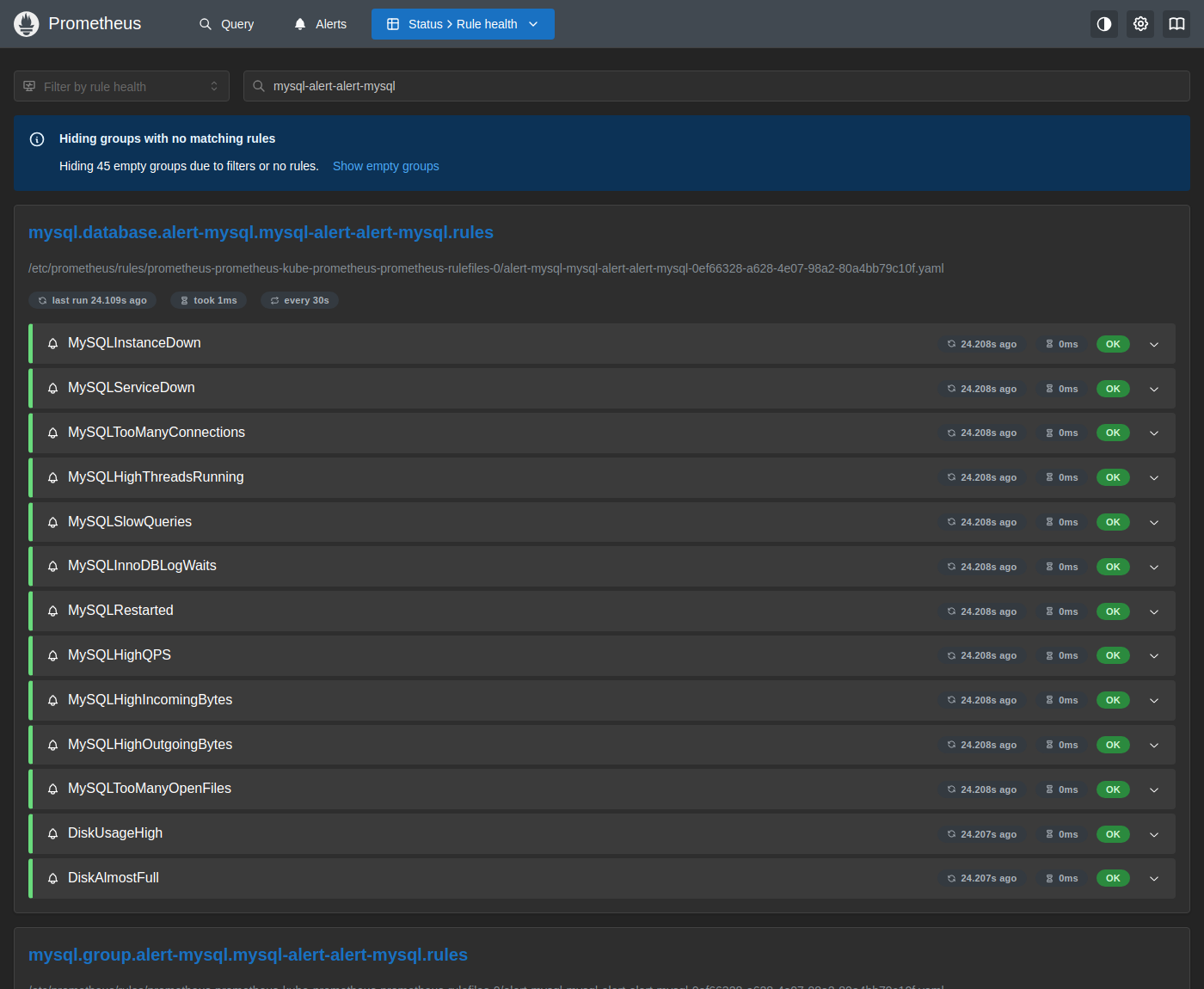
Task: Open the Alerts page
Action: 320,24
